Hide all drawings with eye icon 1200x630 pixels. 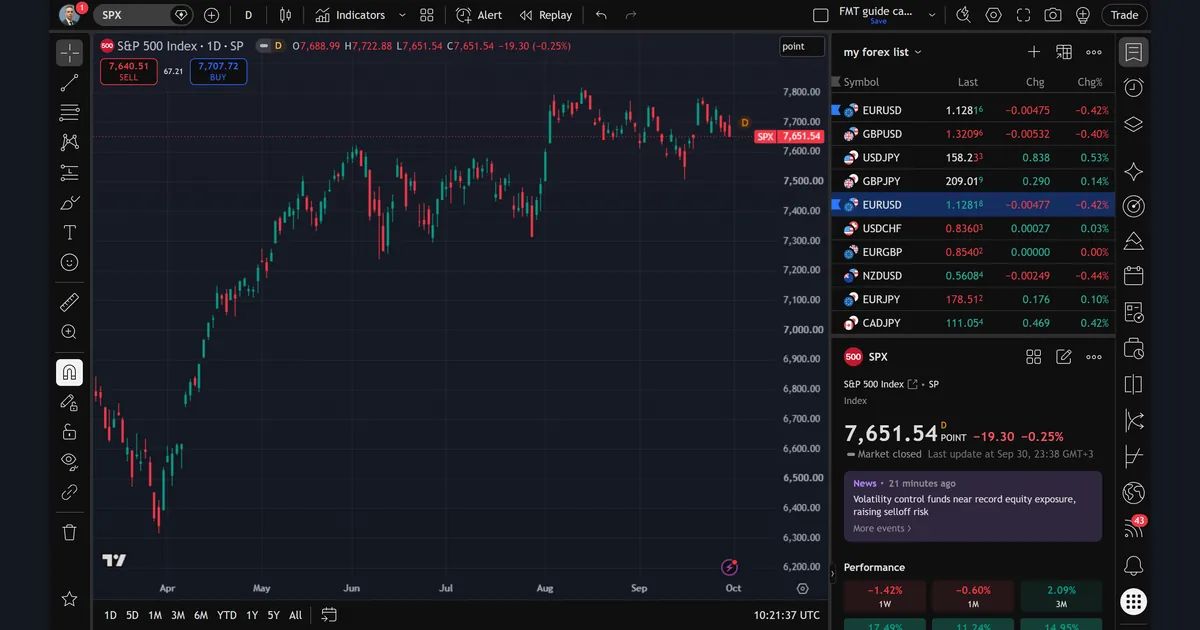[x=69, y=461]
